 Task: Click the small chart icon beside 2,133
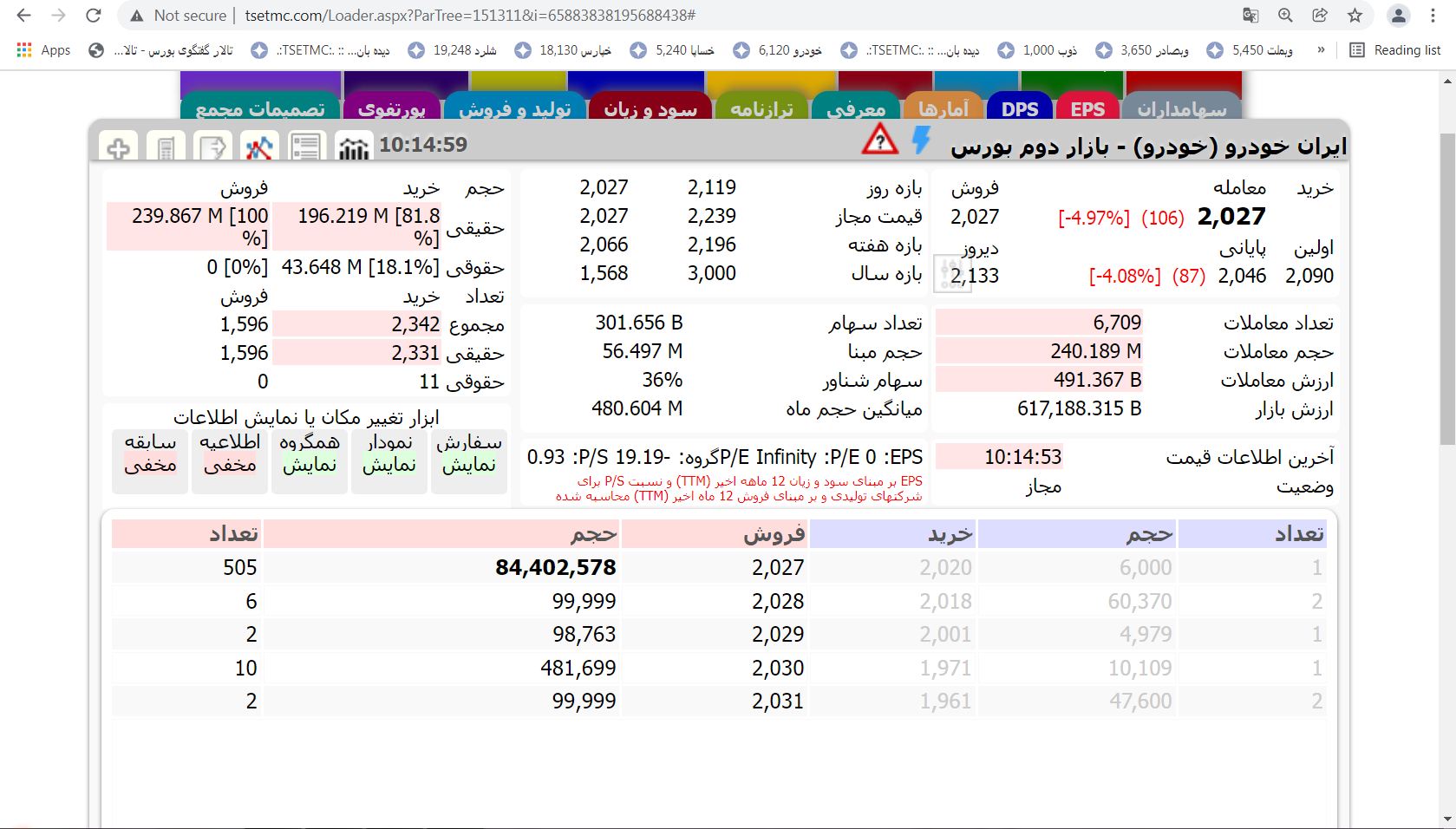coord(951,273)
